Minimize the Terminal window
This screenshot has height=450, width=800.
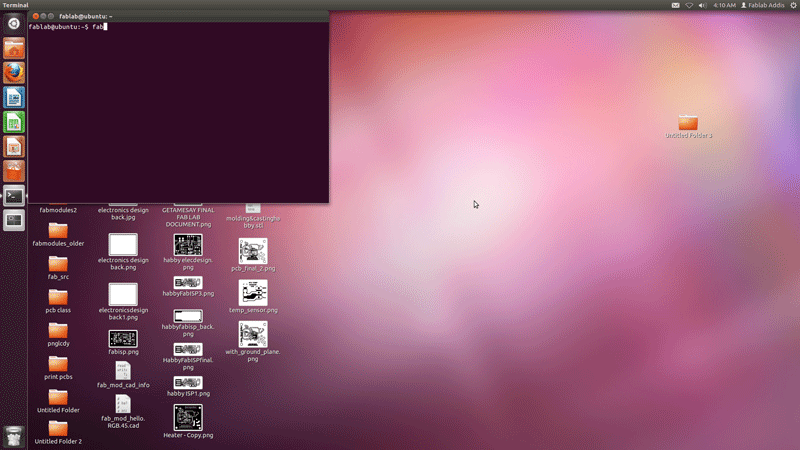(x=43, y=16)
